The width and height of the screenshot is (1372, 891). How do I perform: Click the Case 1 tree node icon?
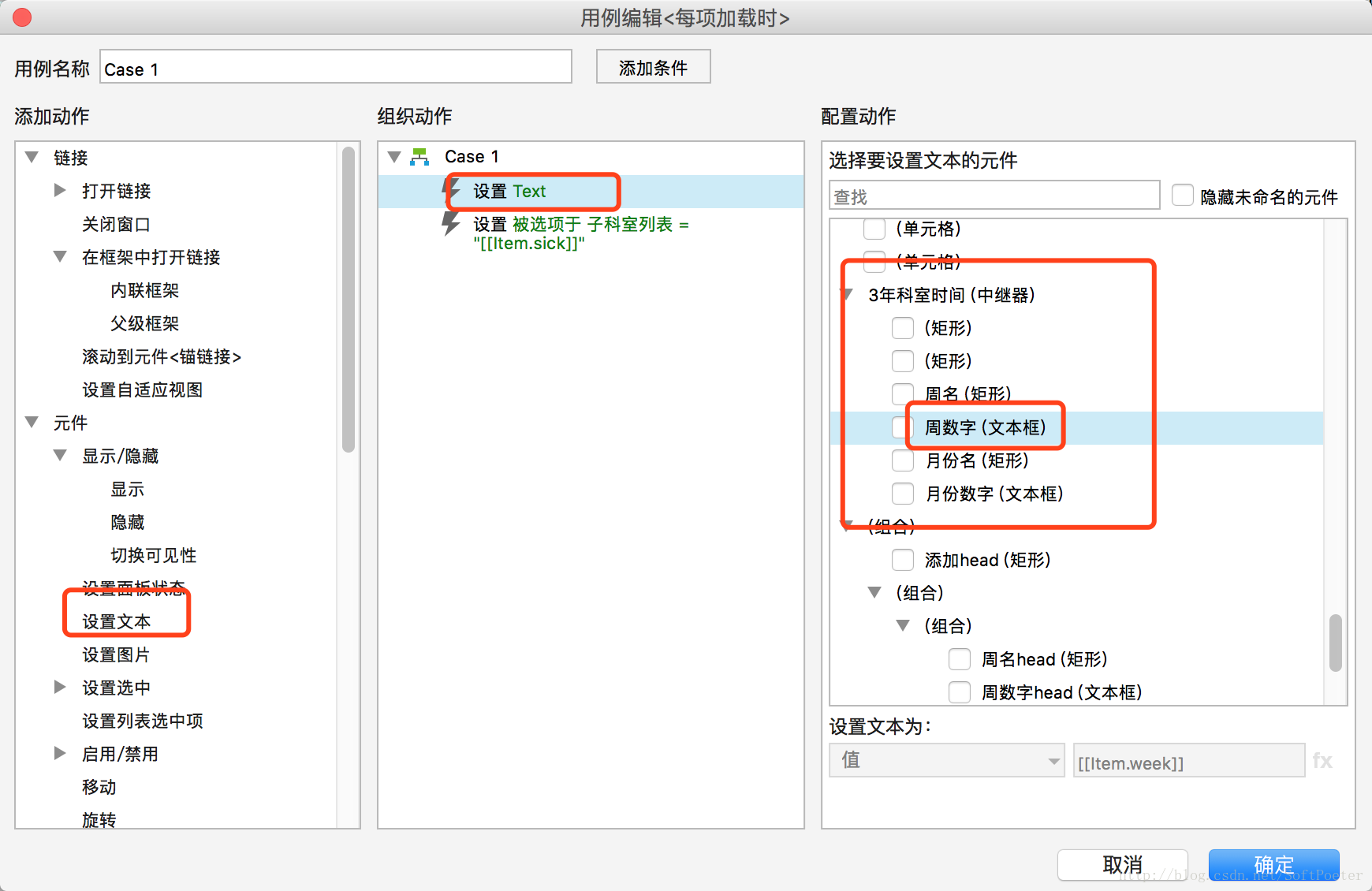tap(419, 157)
